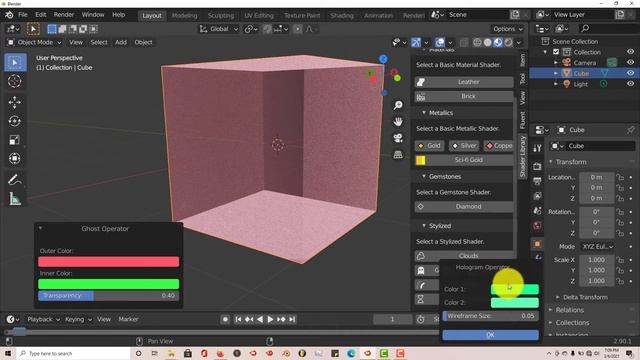Switch perspective/orthographic grid icon
Viewport: 640px width, 360px height.
click(x=398, y=154)
